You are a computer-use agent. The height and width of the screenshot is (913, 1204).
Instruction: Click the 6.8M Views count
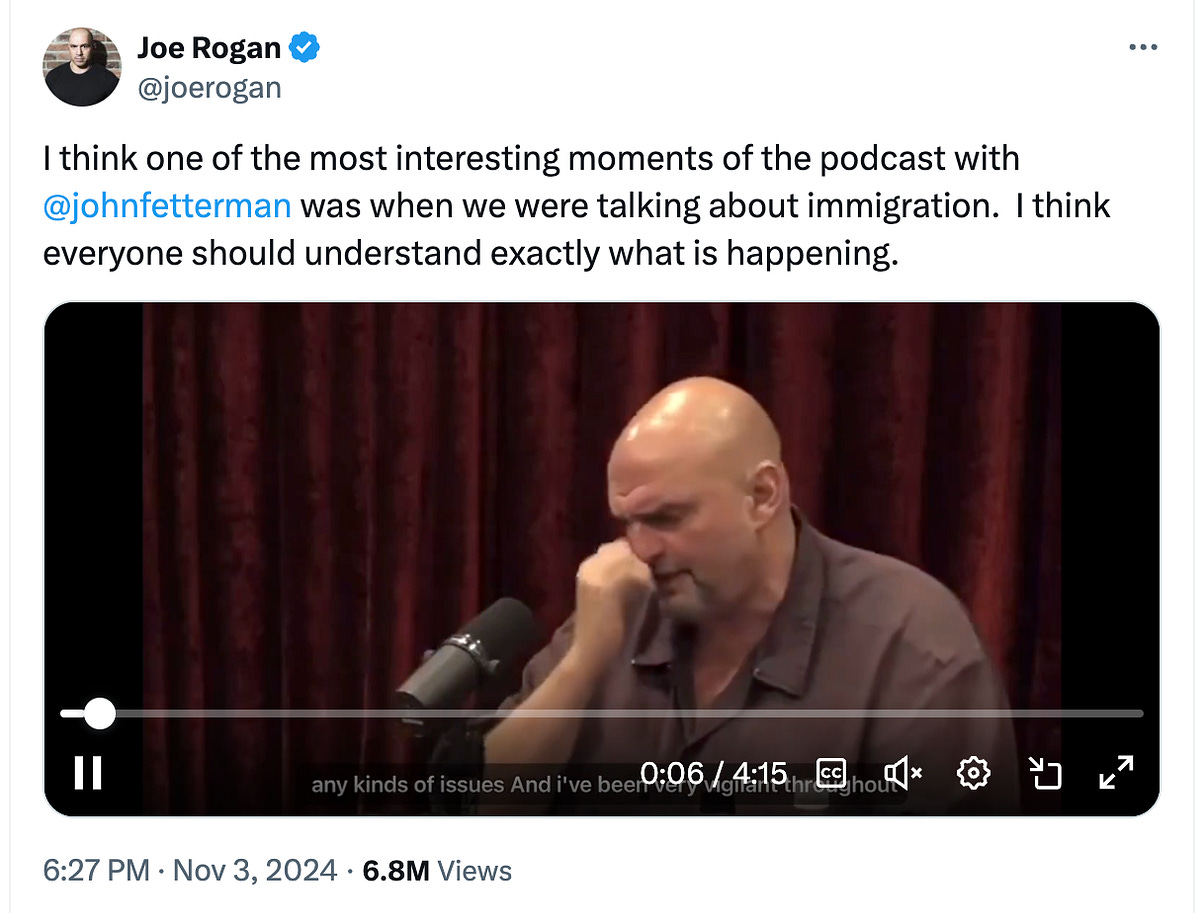point(437,870)
